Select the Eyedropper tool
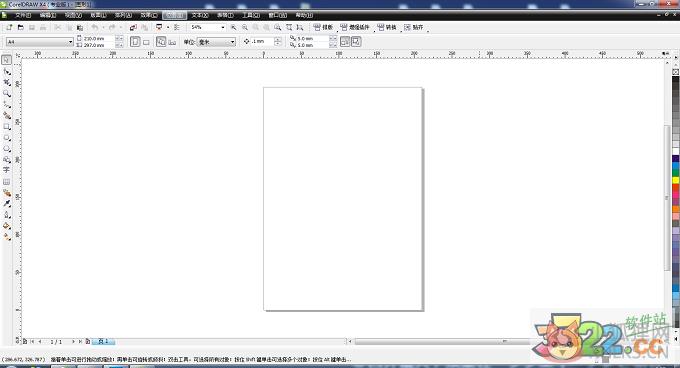Image resolution: width=680 pixels, height=368 pixels. point(7,204)
